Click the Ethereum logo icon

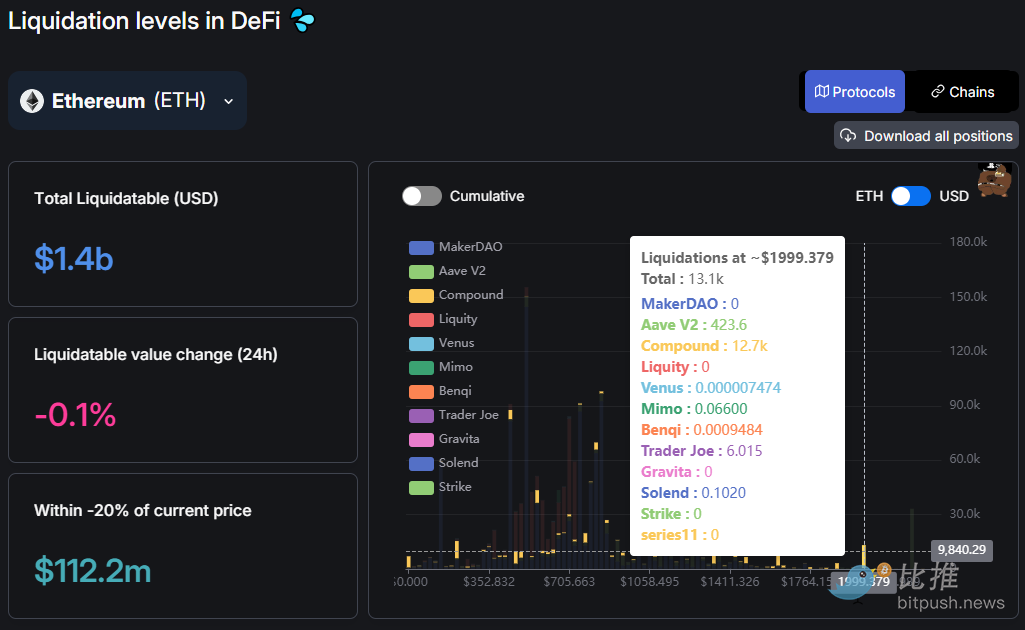click(32, 101)
